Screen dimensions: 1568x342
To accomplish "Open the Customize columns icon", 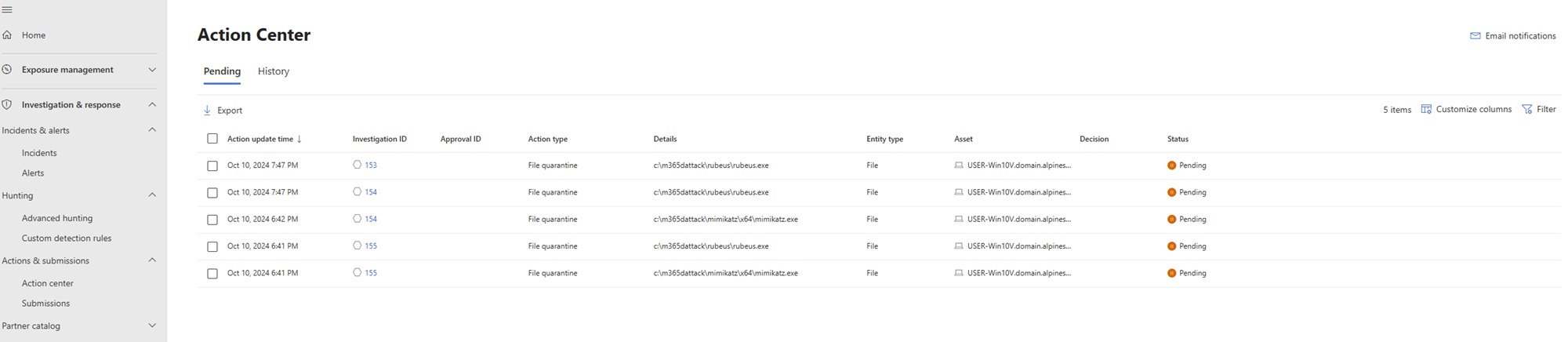I will (1426, 109).
